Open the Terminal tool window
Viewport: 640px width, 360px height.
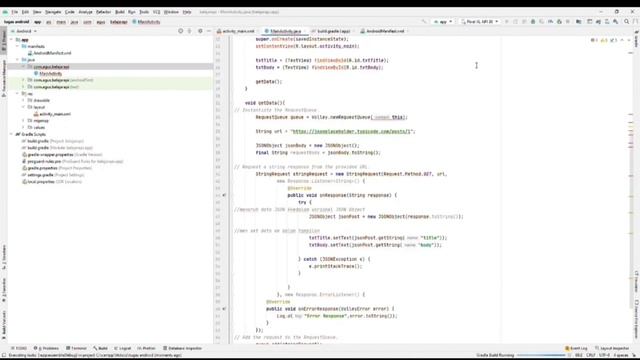[76, 348]
